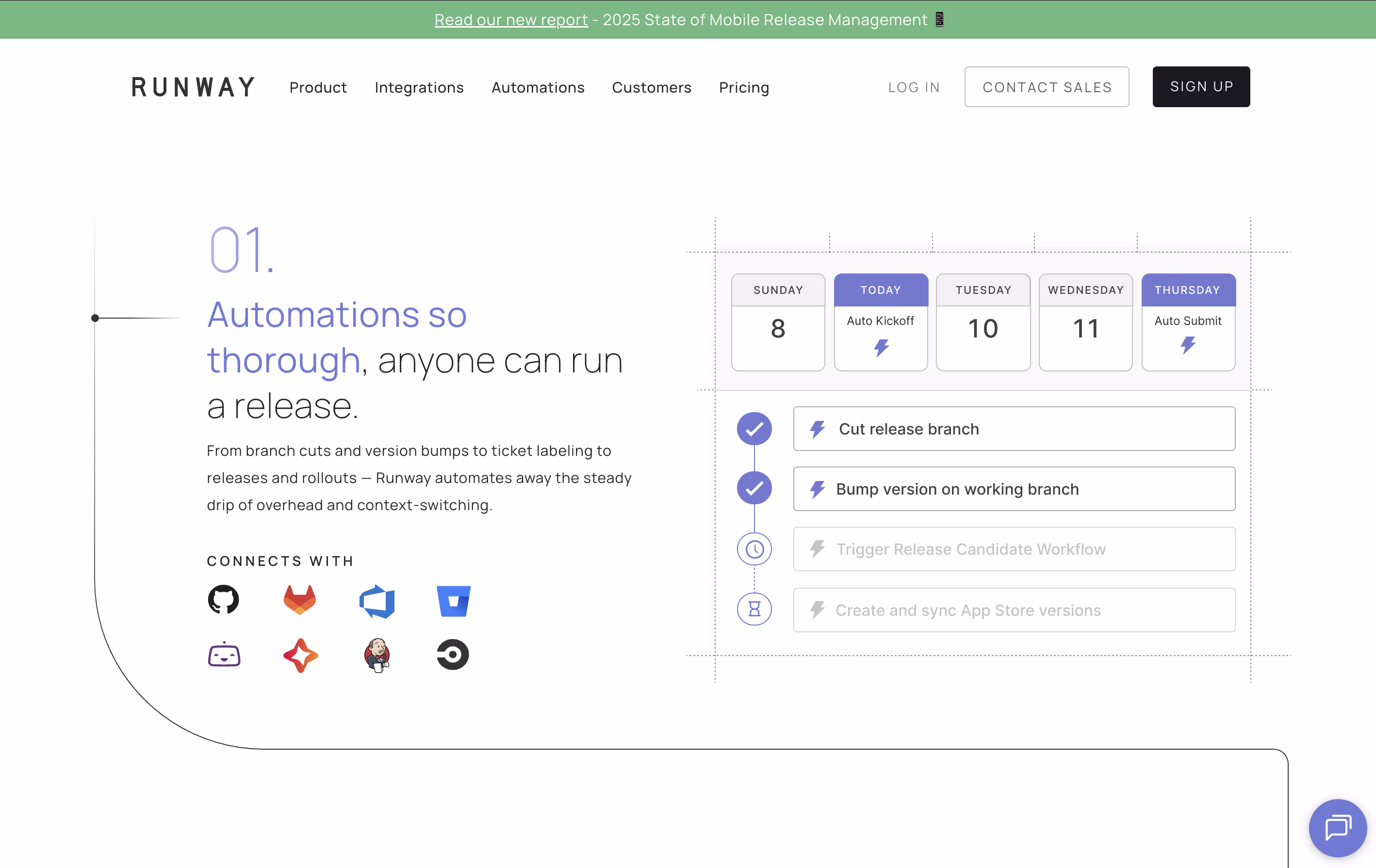Open the Integrations menu item

pyautogui.click(x=419, y=87)
